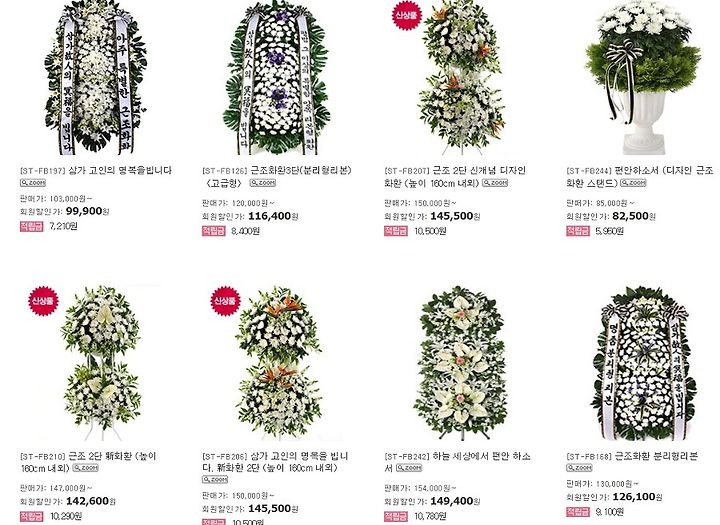Open ST-FB197 wreath product image
The height and width of the screenshot is (525, 720).
(95, 77)
